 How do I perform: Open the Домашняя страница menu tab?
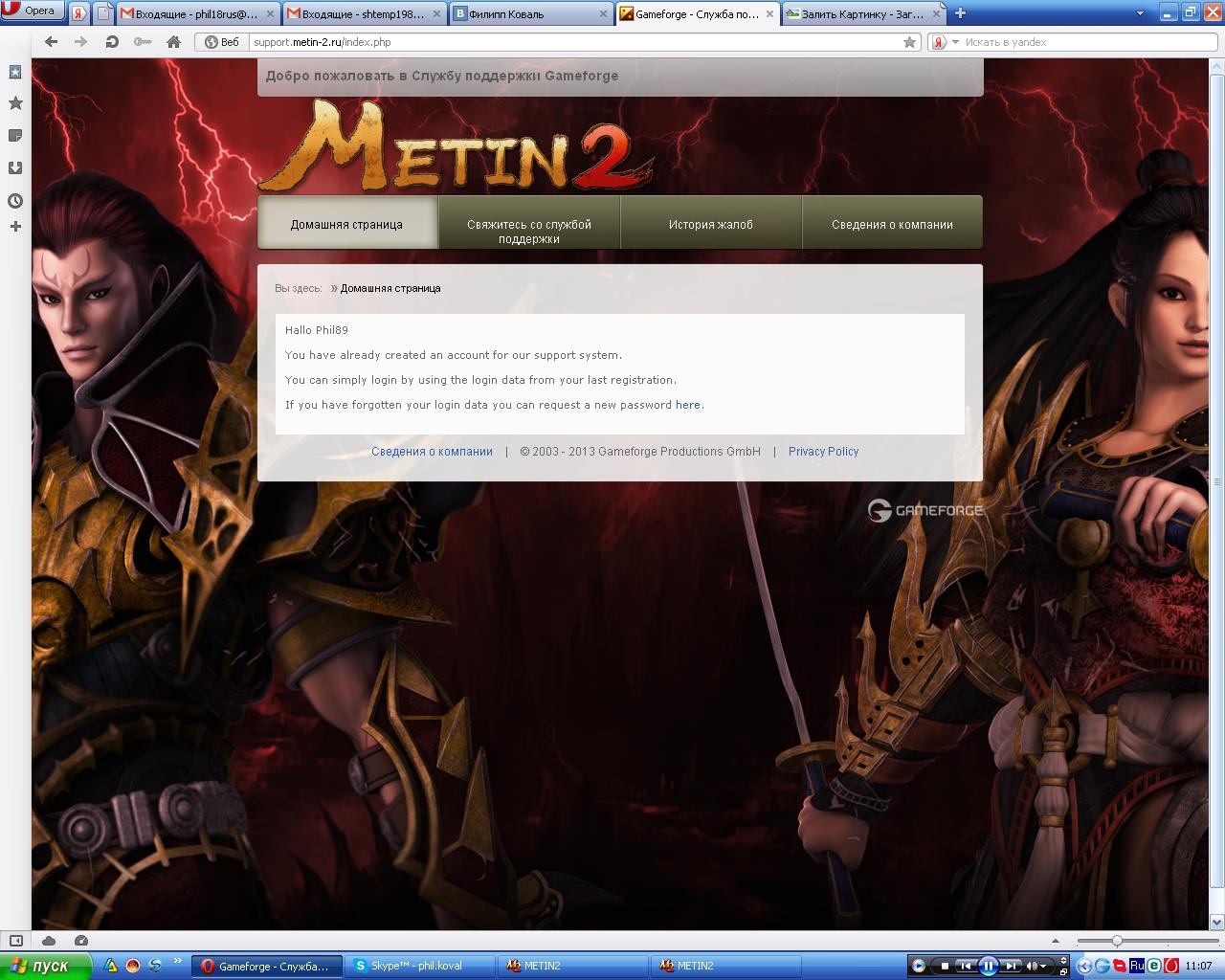(x=347, y=223)
